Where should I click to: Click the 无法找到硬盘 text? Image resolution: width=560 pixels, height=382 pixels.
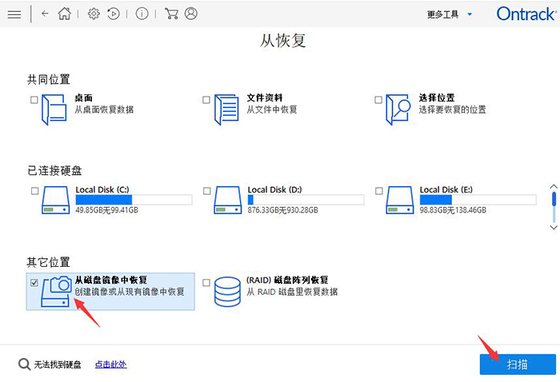pyautogui.click(x=58, y=365)
